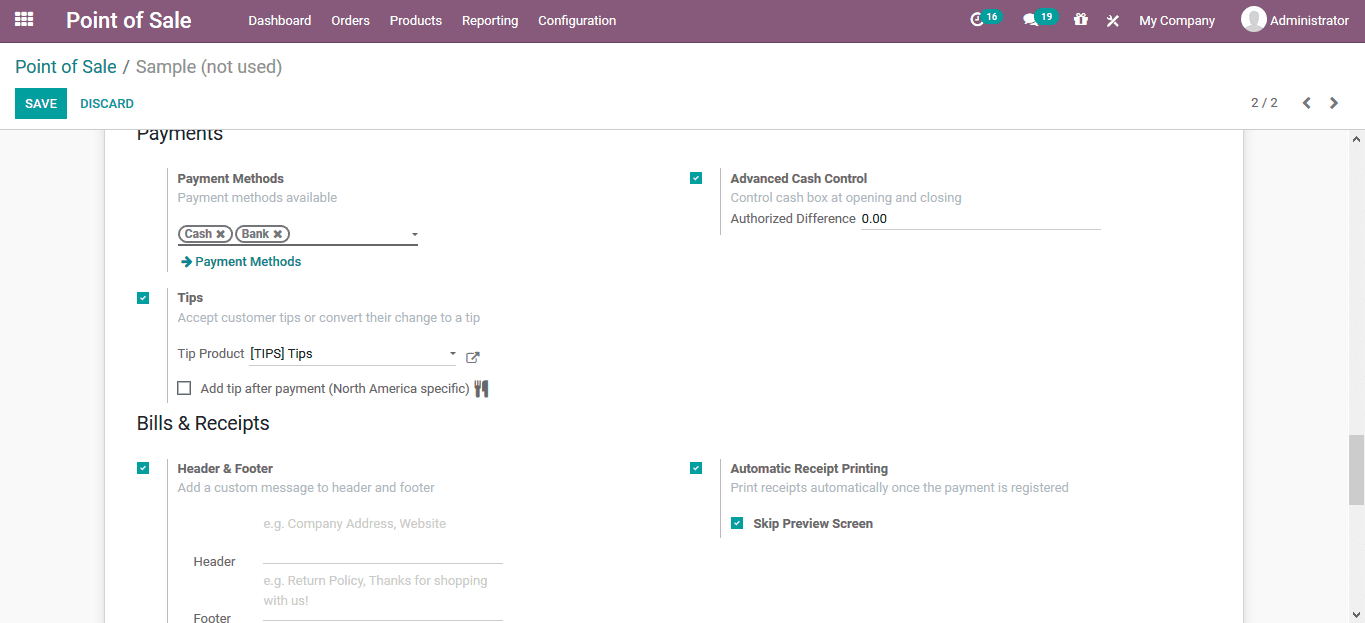This screenshot has width=1365, height=623.
Task: Click the external link icon beside Tip Product
Action: click(472, 356)
